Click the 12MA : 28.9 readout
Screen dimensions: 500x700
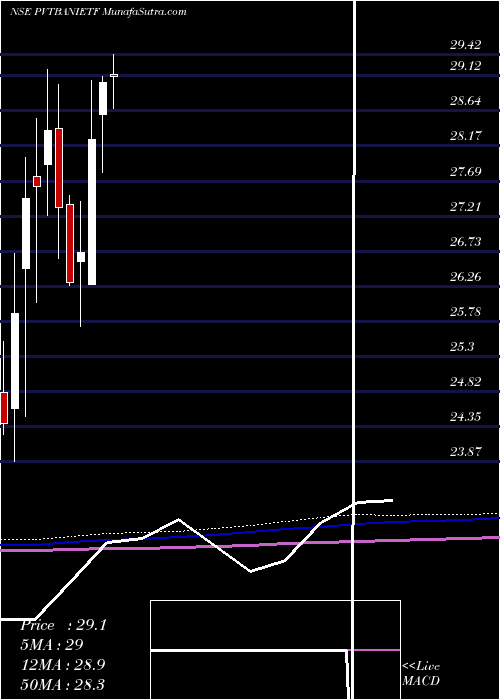pyautogui.click(x=62, y=664)
